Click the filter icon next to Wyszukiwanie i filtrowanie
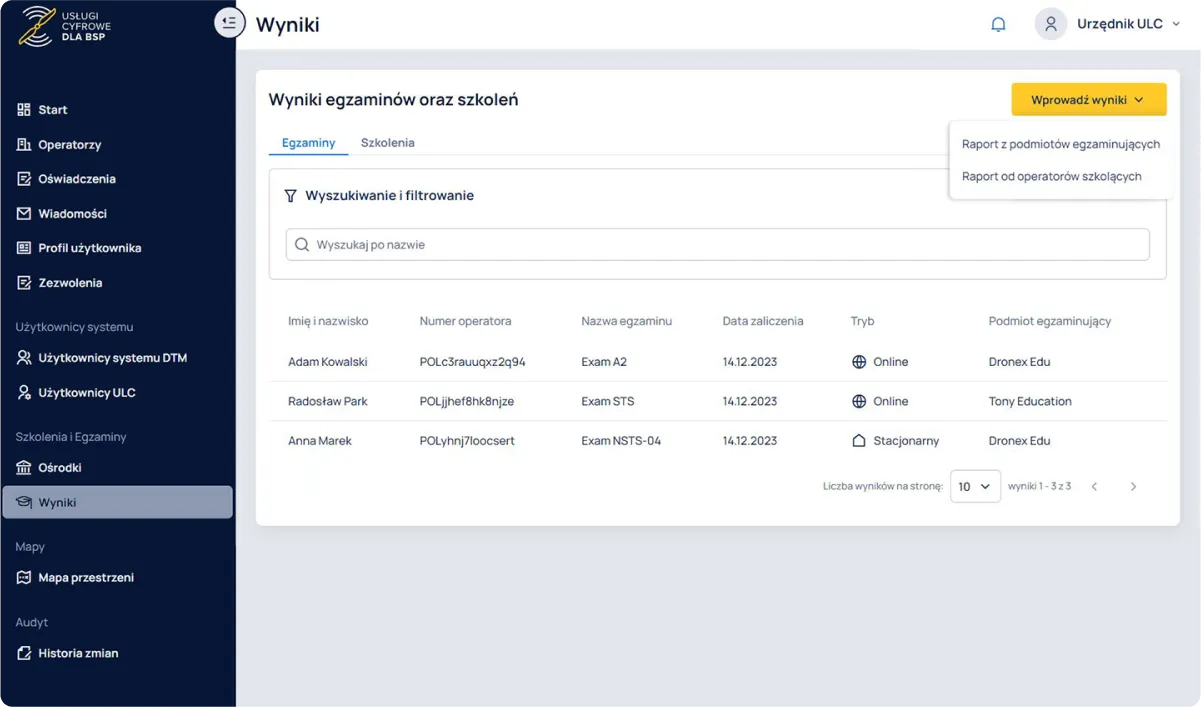The width and height of the screenshot is (1201, 707). [290, 194]
